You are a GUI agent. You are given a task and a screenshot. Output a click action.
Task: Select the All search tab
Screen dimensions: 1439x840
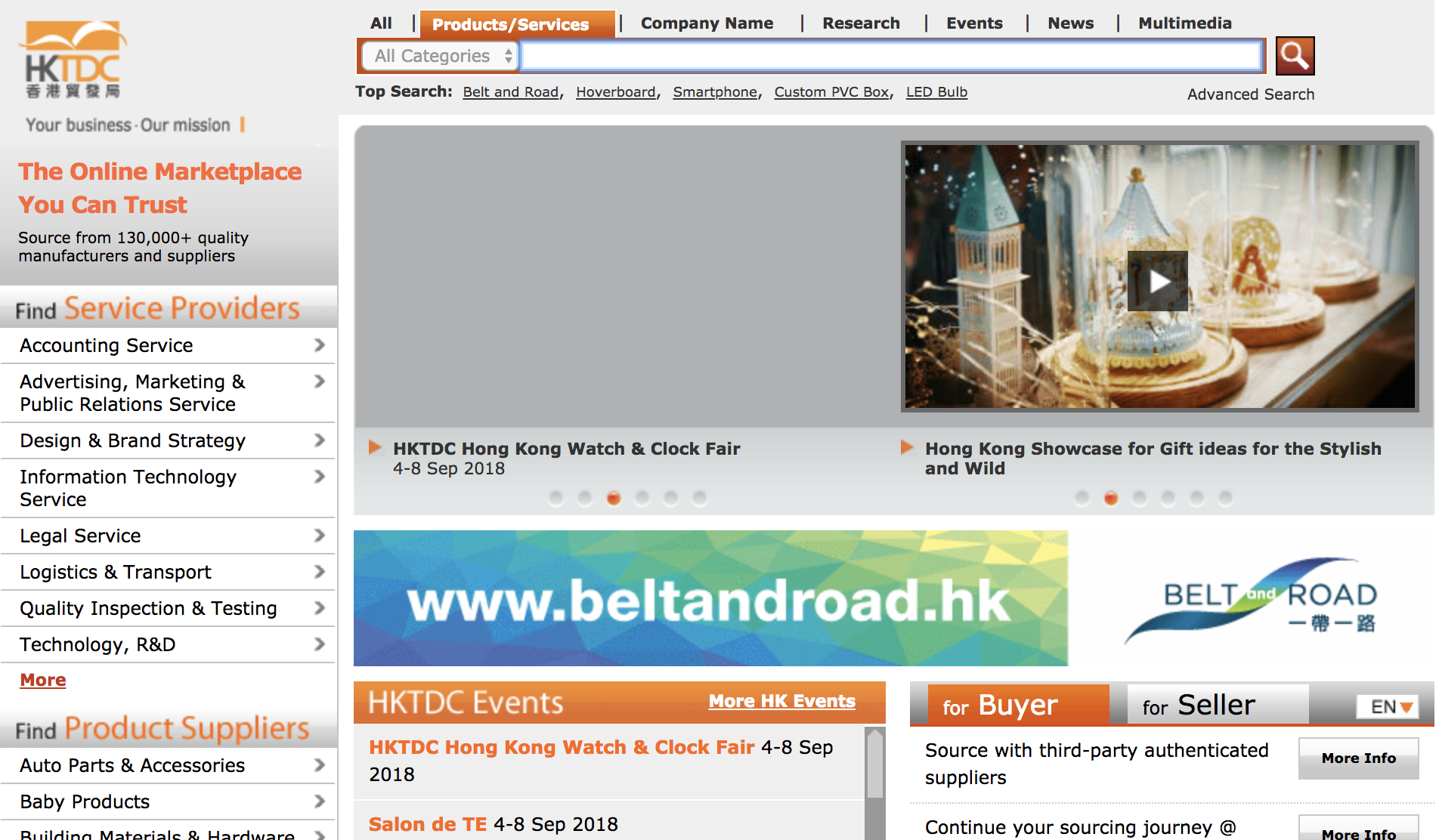click(381, 23)
